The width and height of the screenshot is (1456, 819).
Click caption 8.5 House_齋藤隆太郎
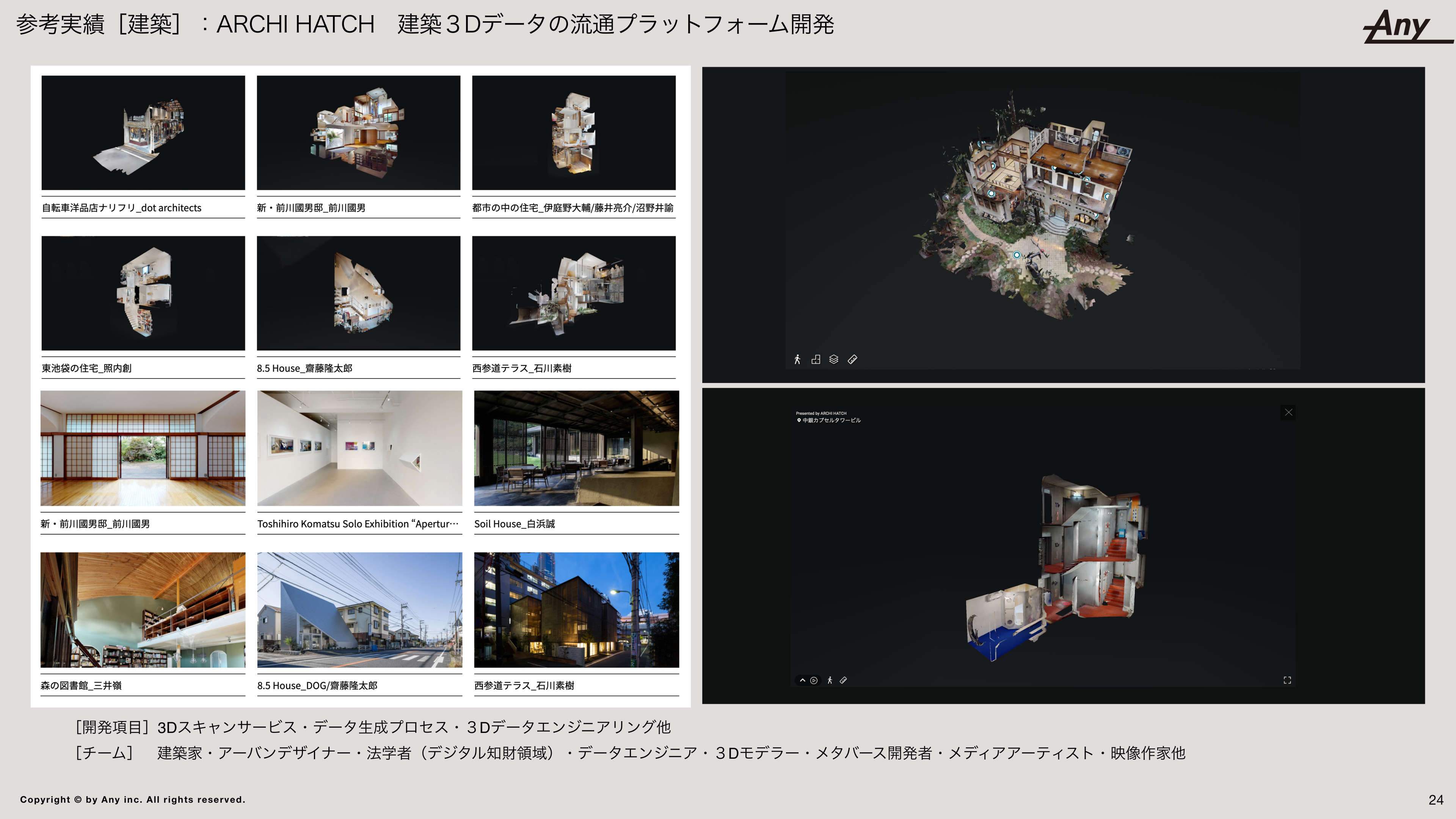304,369
